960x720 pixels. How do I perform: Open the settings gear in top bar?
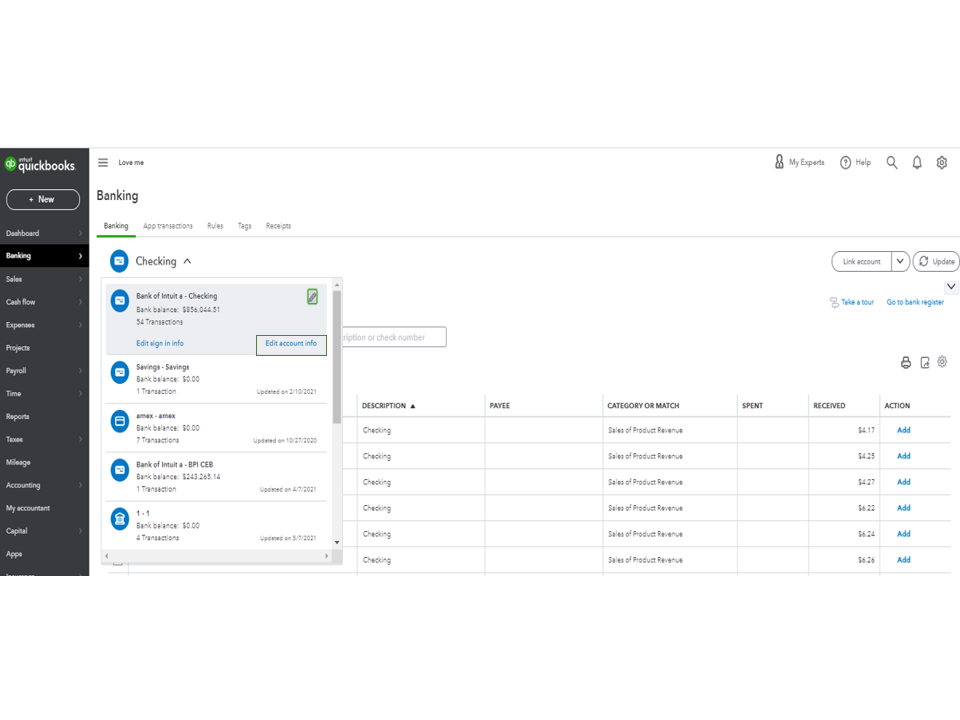[x=942, y=162]
